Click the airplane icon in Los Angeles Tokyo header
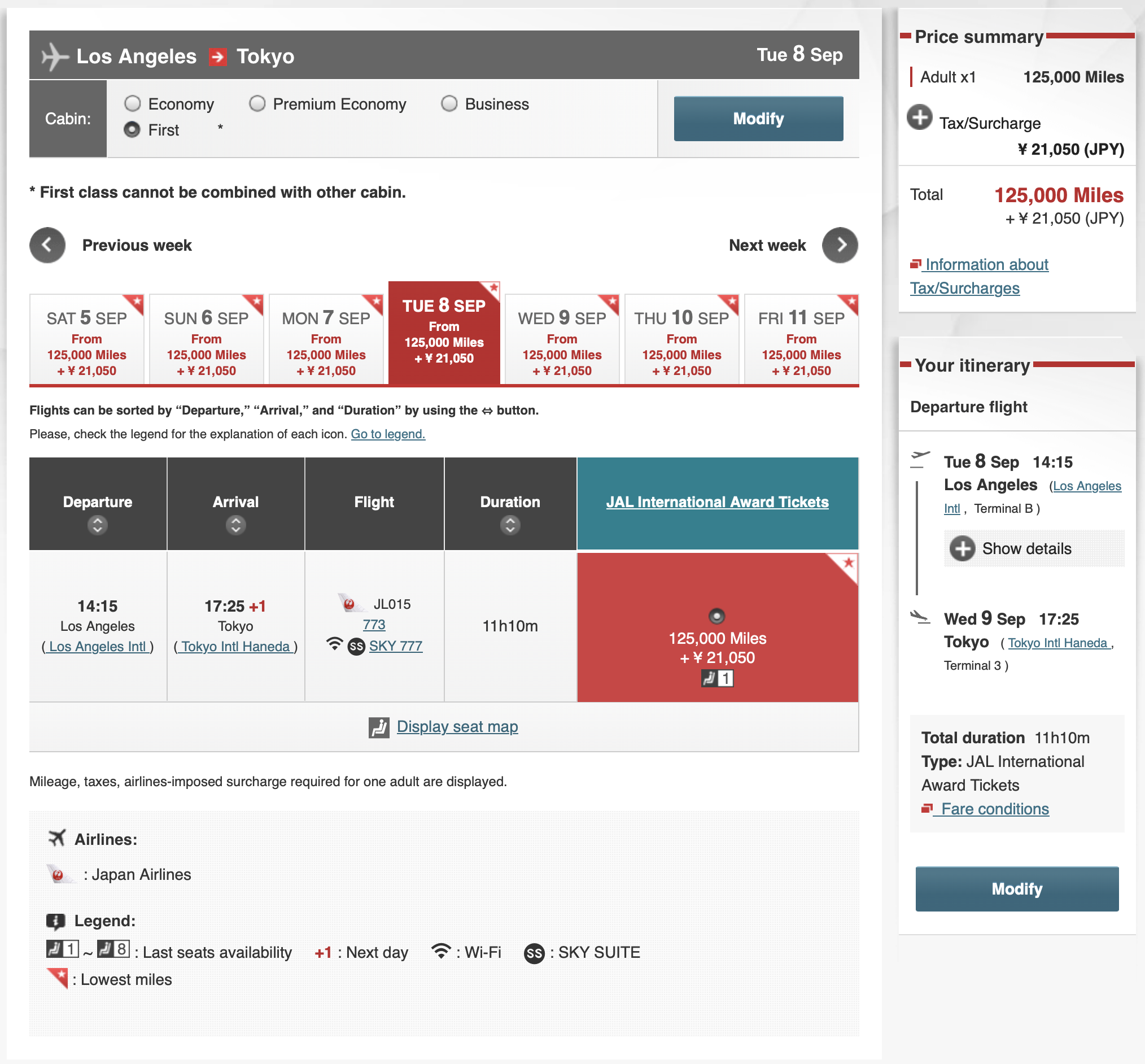Viewport: 1145px width, 1064px height. tap(55, 56)
